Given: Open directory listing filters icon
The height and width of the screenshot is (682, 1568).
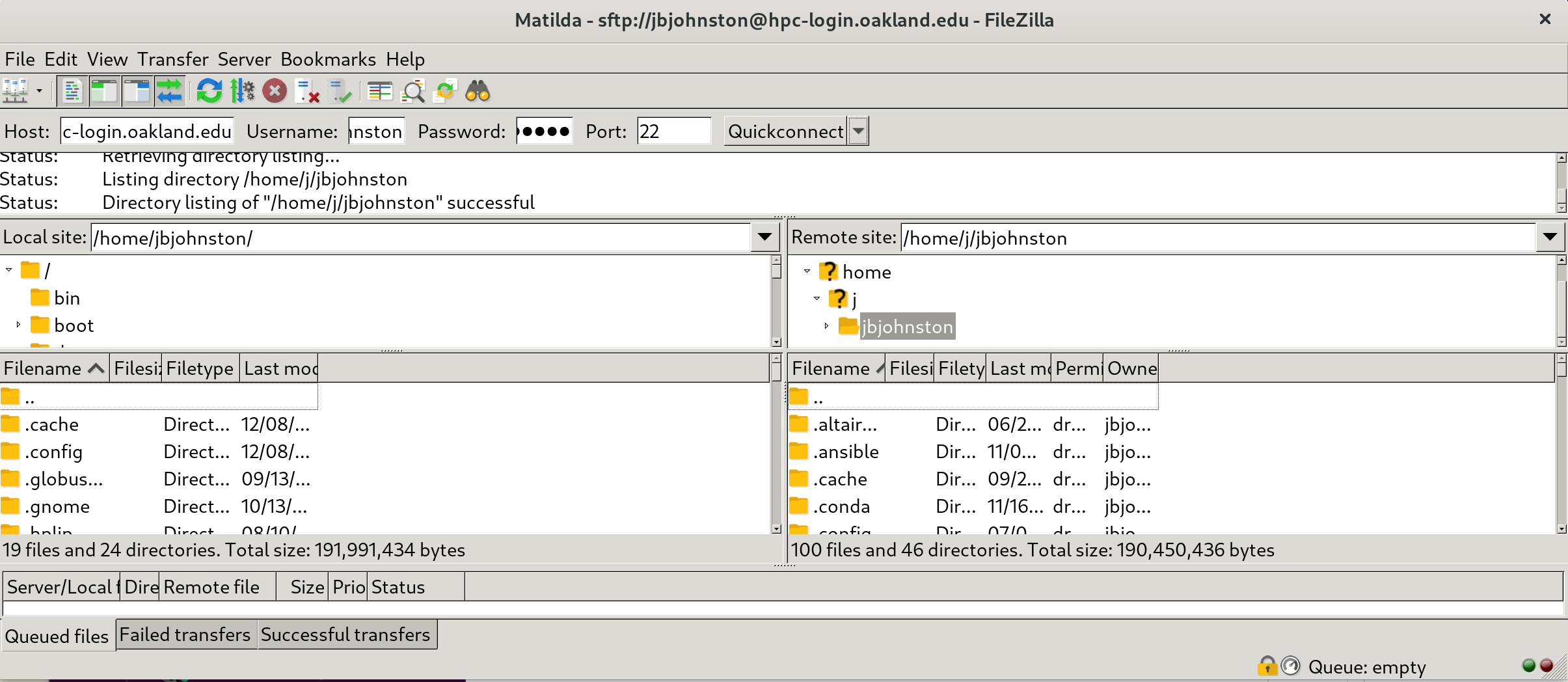Looking at the screenshot, I should click(x=380, y=91).
